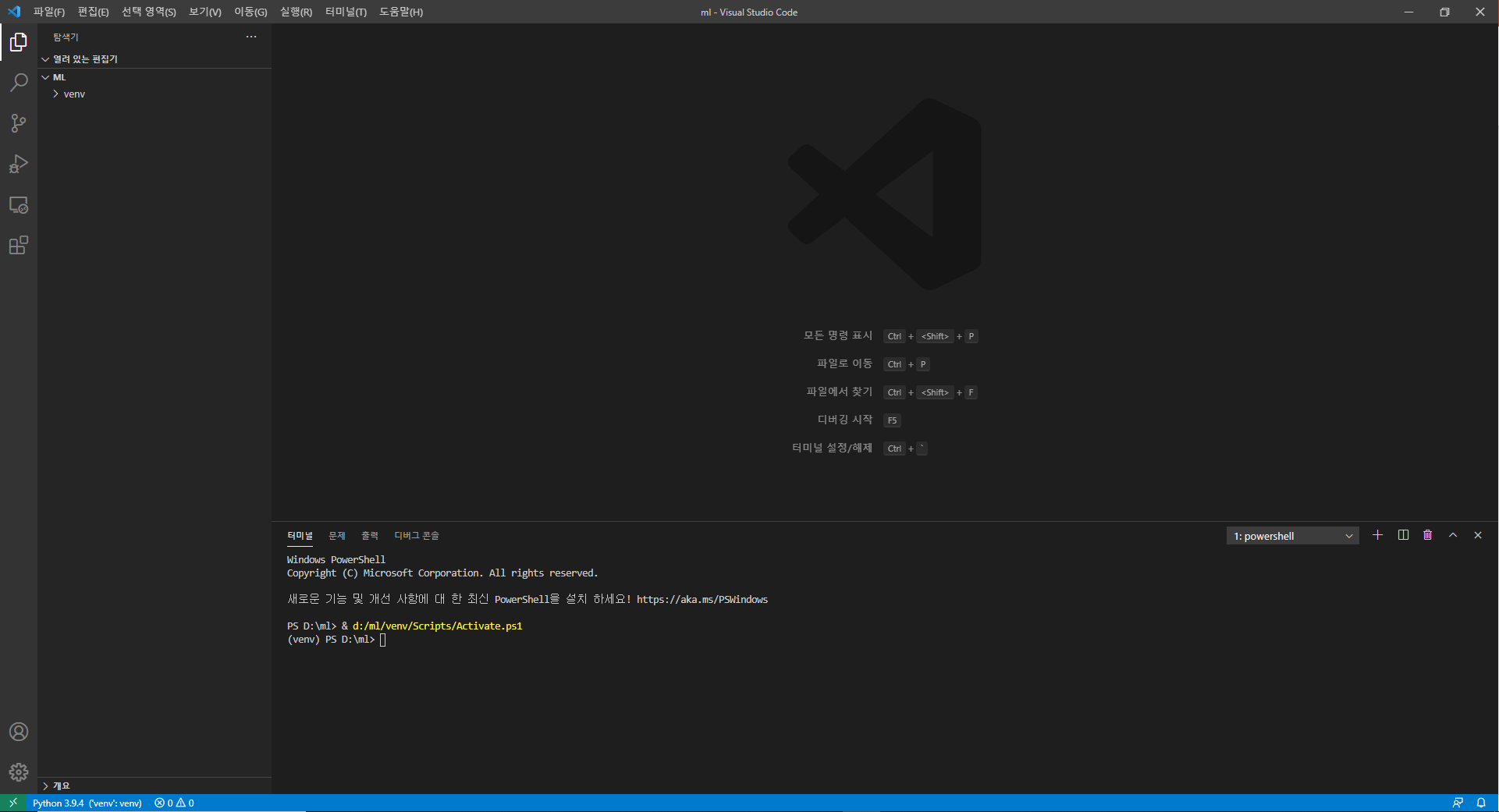Open the powershell terminal selector dropdown
The image size is (1499, 812).
coord(1293,536)
